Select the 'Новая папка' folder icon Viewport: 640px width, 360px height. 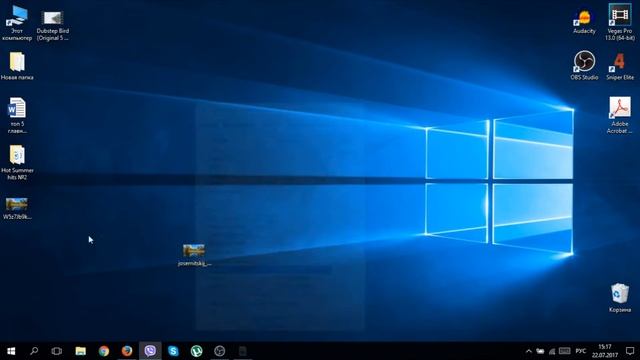point(17,66)
